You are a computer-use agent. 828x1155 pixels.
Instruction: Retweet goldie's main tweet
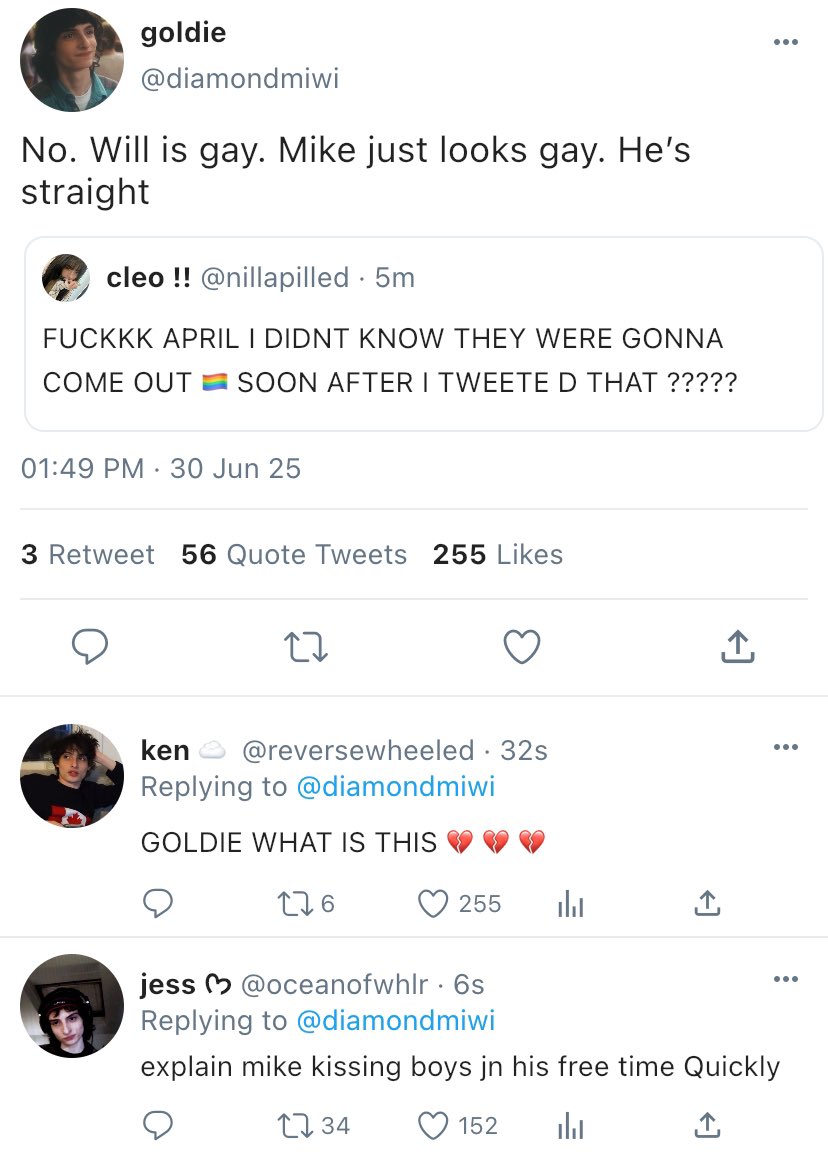pyautogui.click(x=308, y=648)
